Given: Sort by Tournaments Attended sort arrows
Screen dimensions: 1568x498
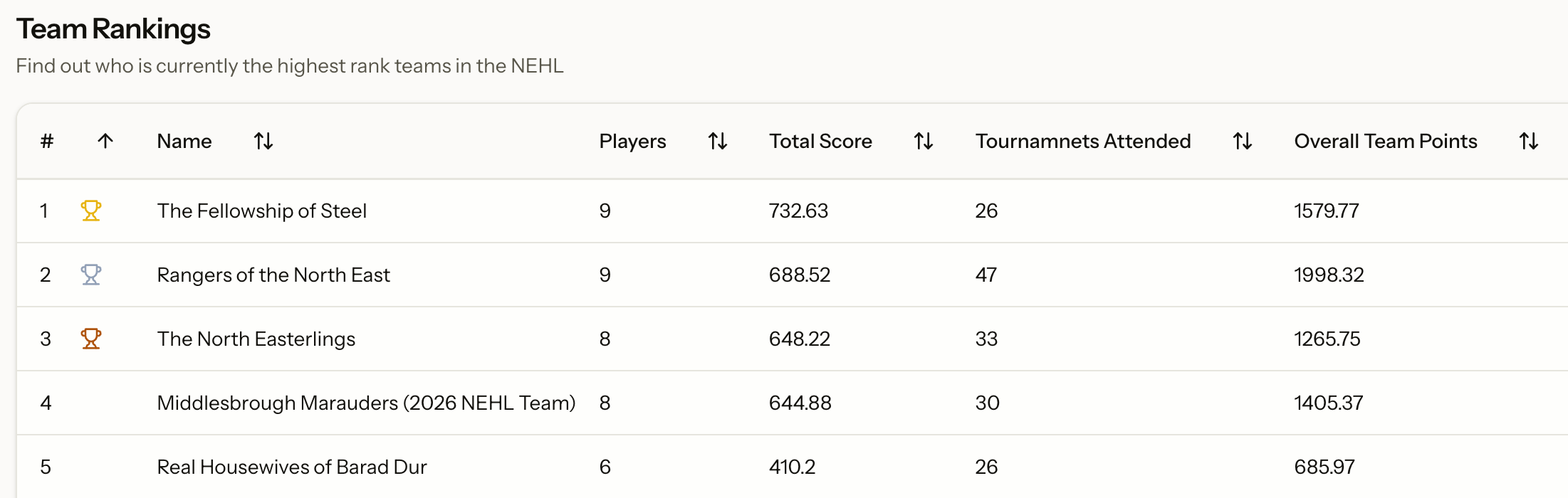Looking at the screenshot, I should pos(1243,141).
